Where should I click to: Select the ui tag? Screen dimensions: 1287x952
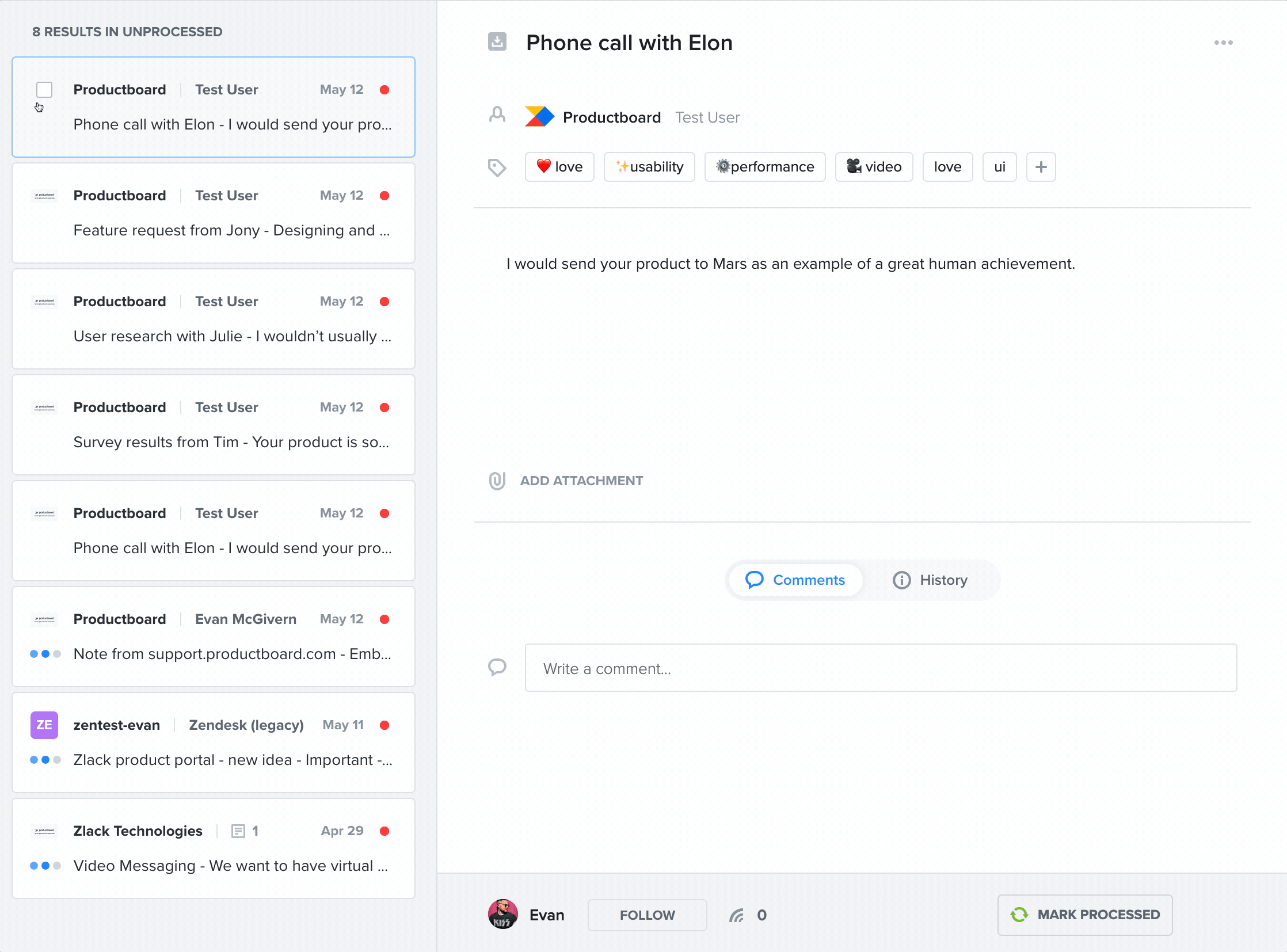point(999,167)
